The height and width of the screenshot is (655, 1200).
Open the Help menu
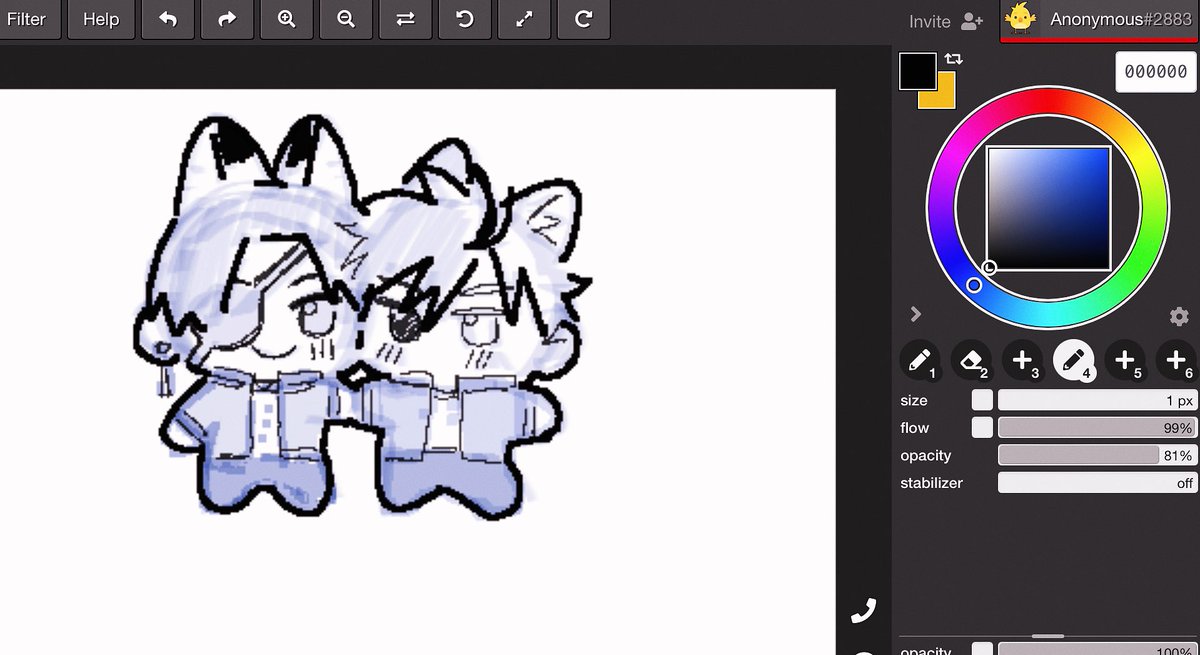tap(100, 19)
